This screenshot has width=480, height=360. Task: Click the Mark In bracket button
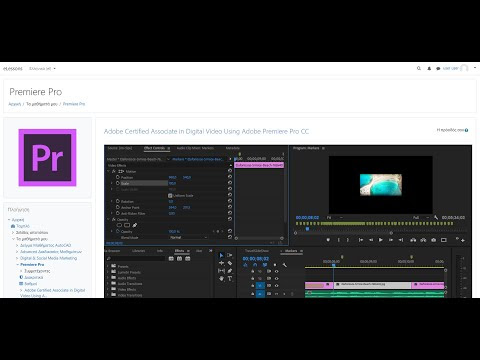pyautogui.click(x=338, y=240)
